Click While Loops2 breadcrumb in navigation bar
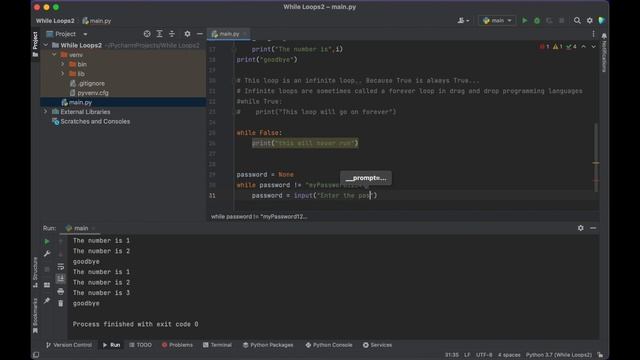The width and height of the screenshot is (640, 360). [x=55, y=20]
